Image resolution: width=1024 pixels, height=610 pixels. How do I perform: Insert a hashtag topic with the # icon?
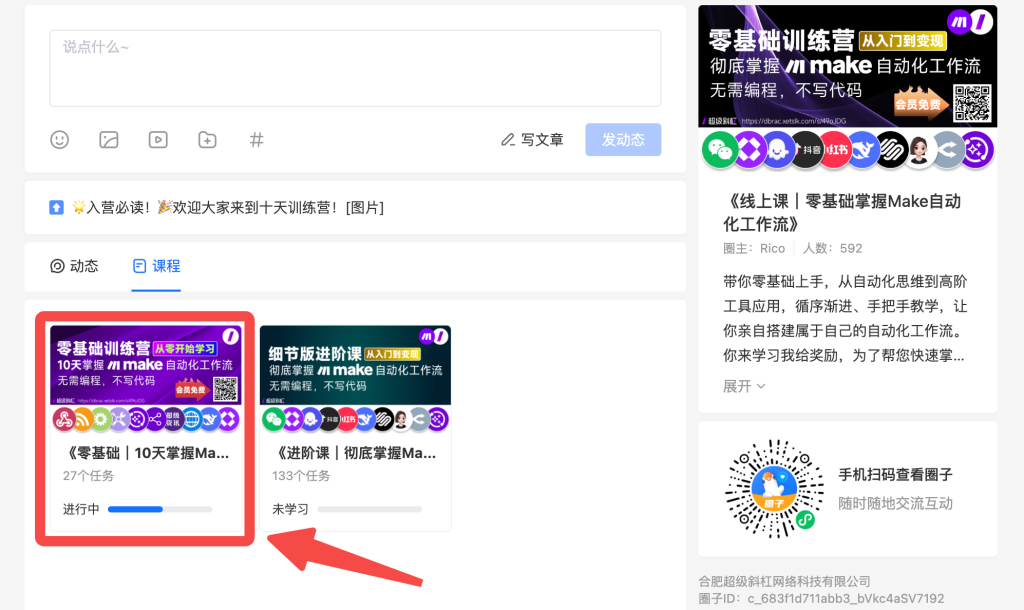click(x=256, y=140)
